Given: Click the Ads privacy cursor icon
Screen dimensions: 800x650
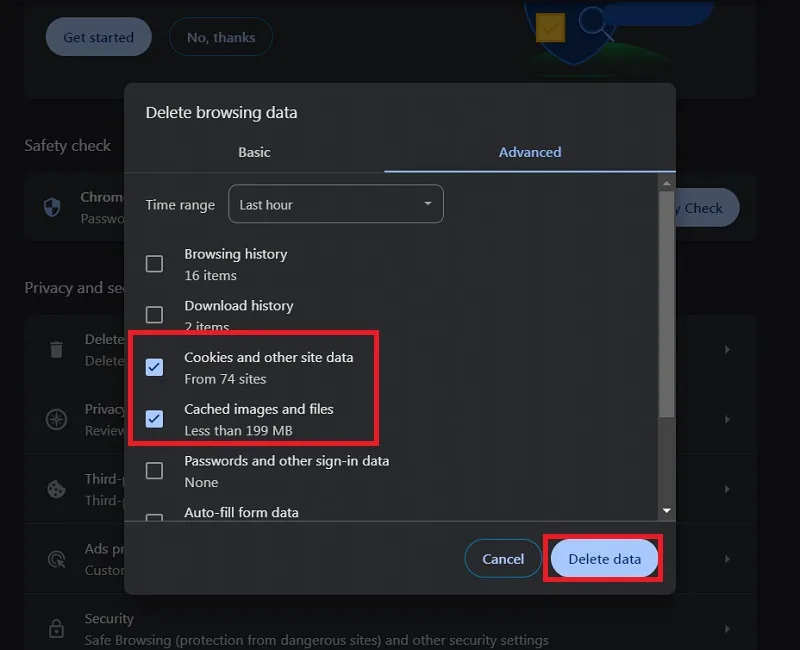Looking at the screenshot, I should 56,559.
